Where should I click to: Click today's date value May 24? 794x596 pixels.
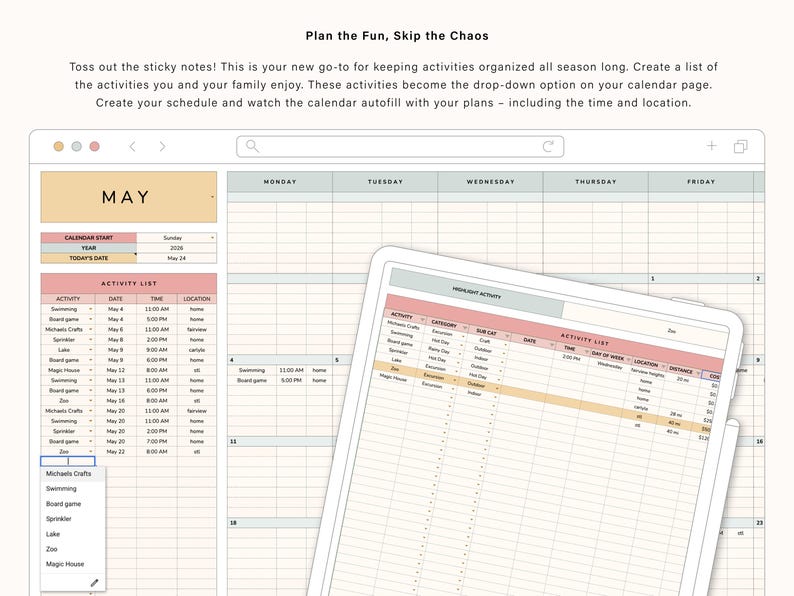pyautogui.click(x=176, y=258)
